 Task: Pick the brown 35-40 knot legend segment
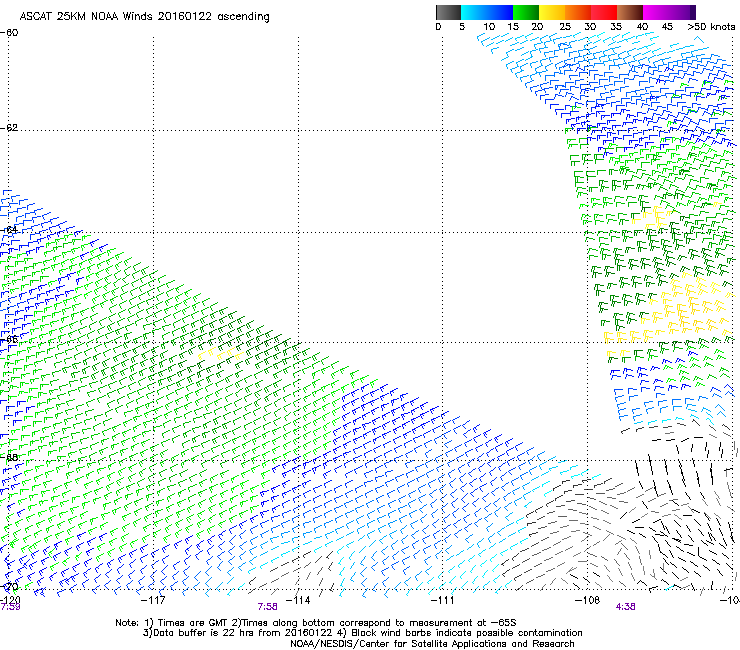coord(630,12)
